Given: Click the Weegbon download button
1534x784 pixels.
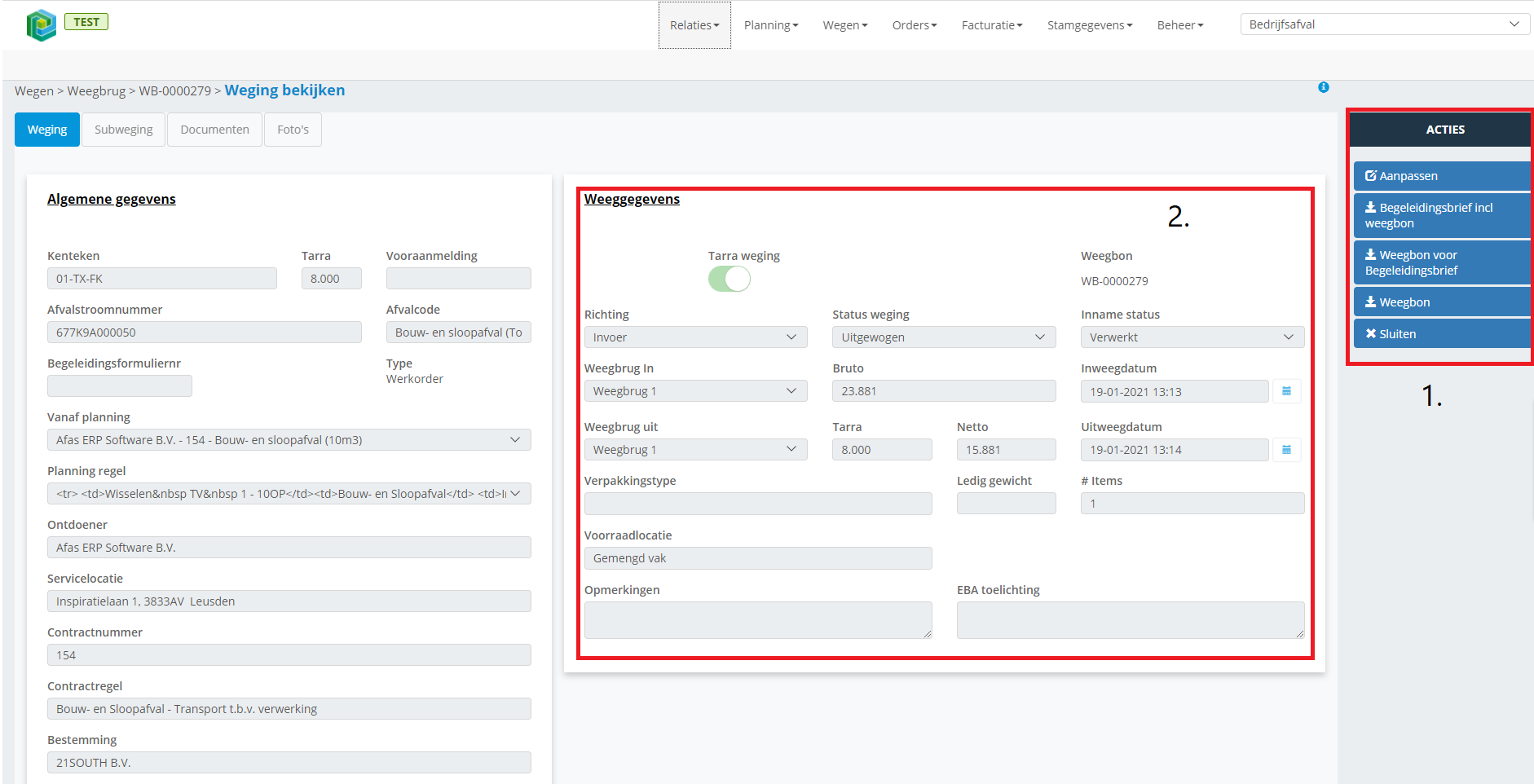Looking at the screenshot, I should (x=1441, y=302).
